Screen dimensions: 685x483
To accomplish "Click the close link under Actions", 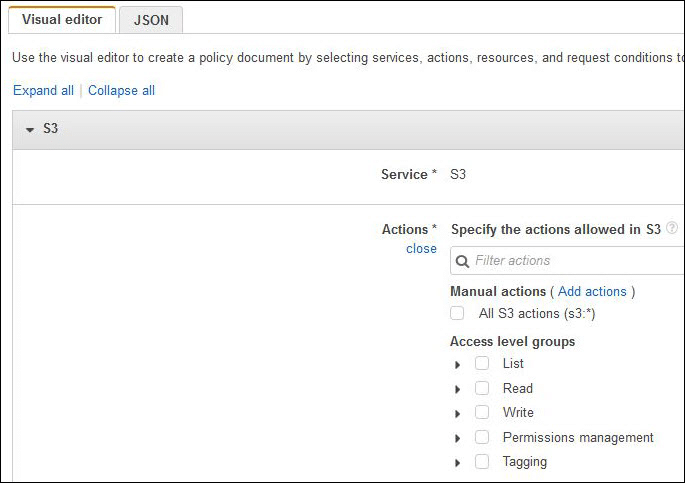I will 421,248.
